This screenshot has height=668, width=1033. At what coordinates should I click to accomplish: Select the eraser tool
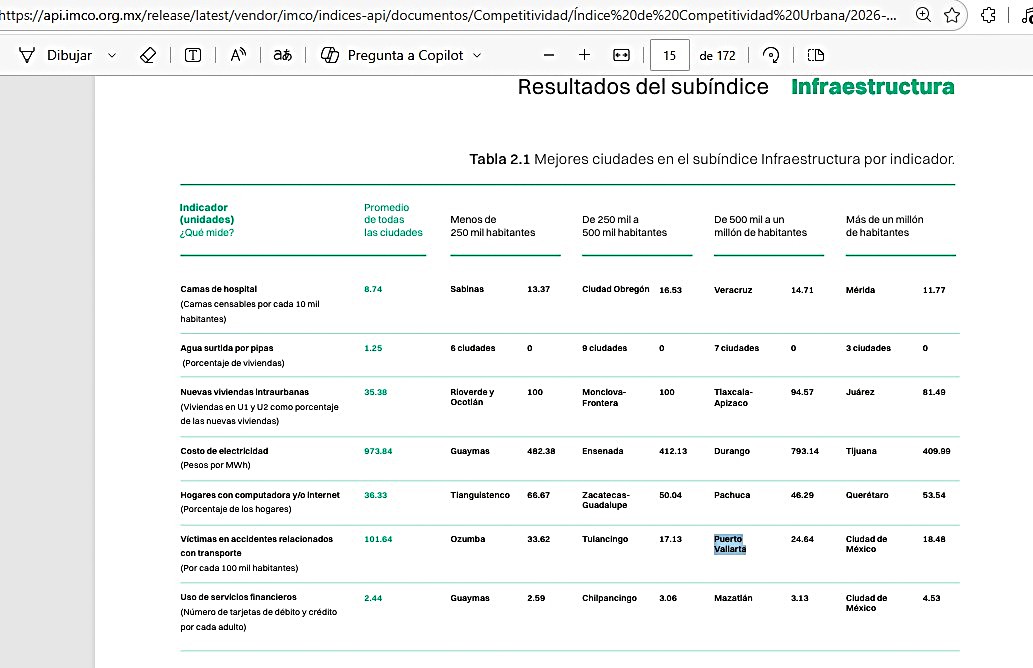148,55
